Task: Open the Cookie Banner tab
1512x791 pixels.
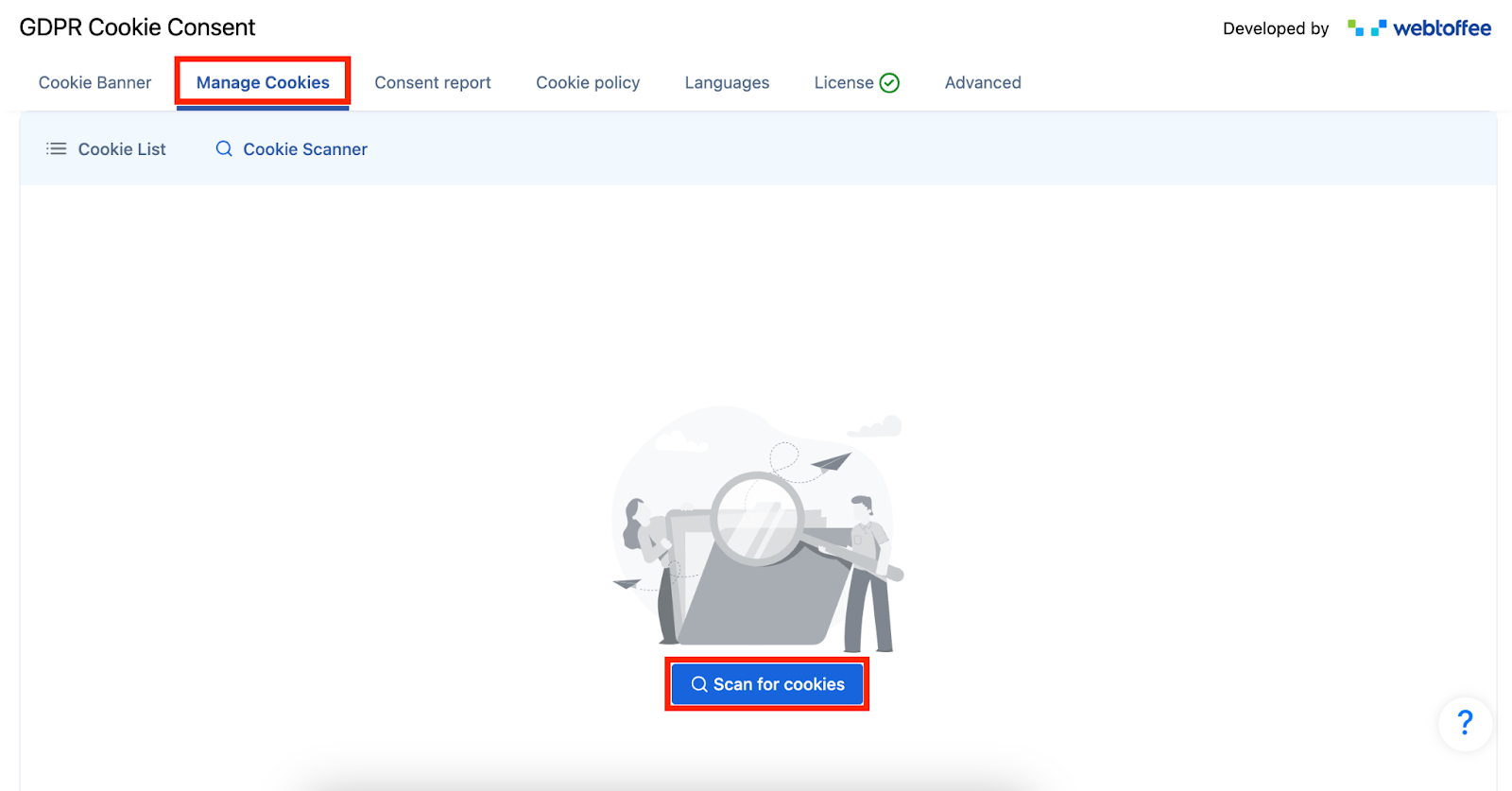Action: click(94, 83)
